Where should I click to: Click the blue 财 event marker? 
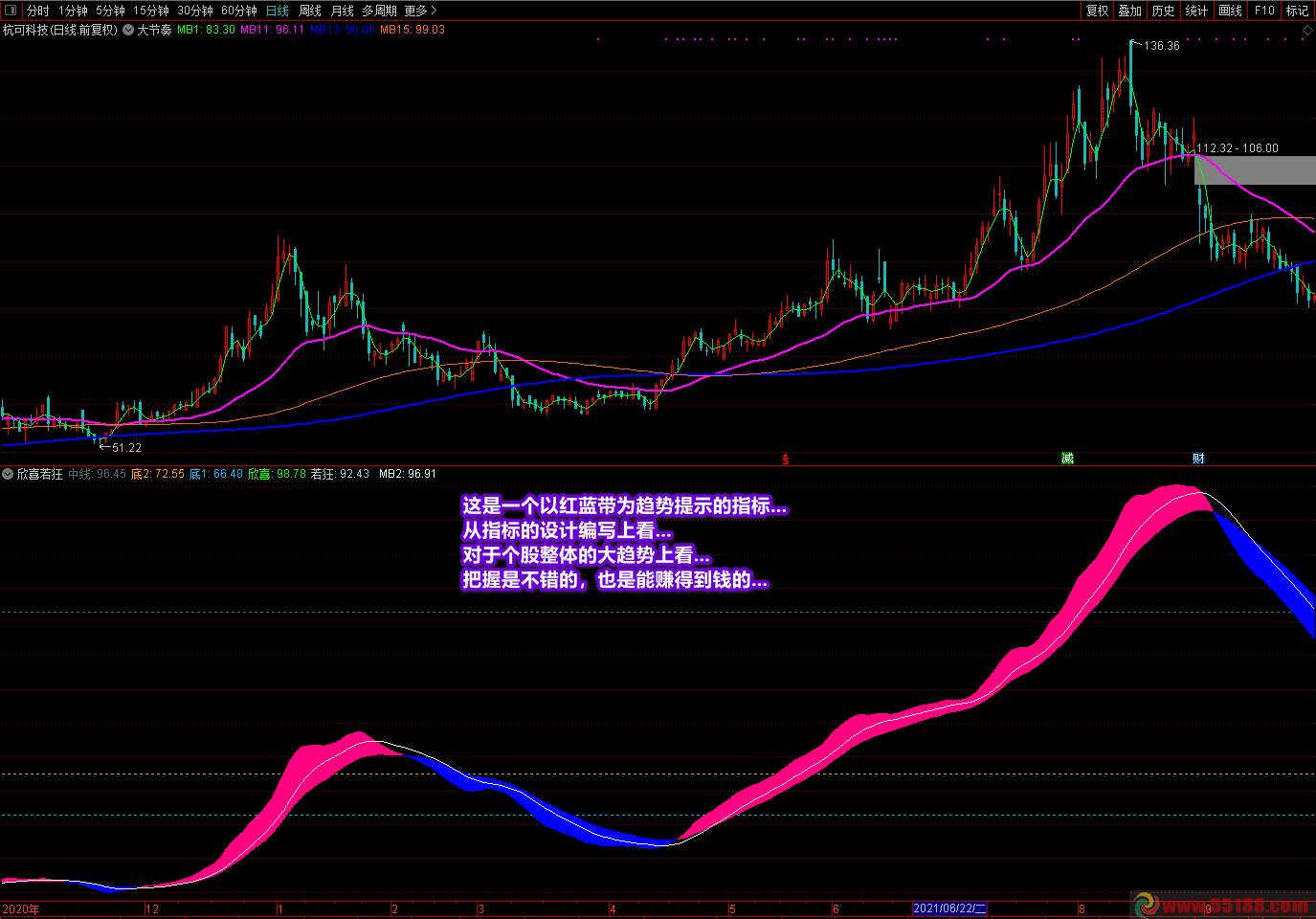[1198, 459]
